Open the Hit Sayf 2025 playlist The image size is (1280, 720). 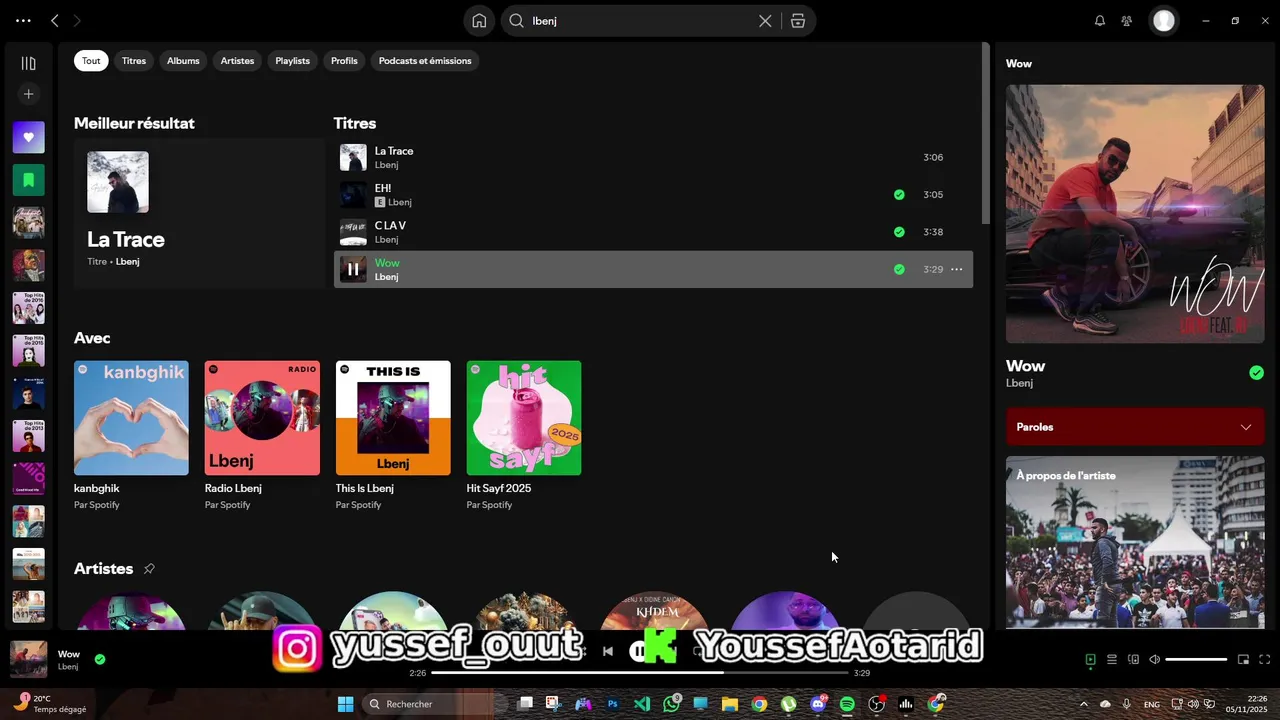click(524, 437)
